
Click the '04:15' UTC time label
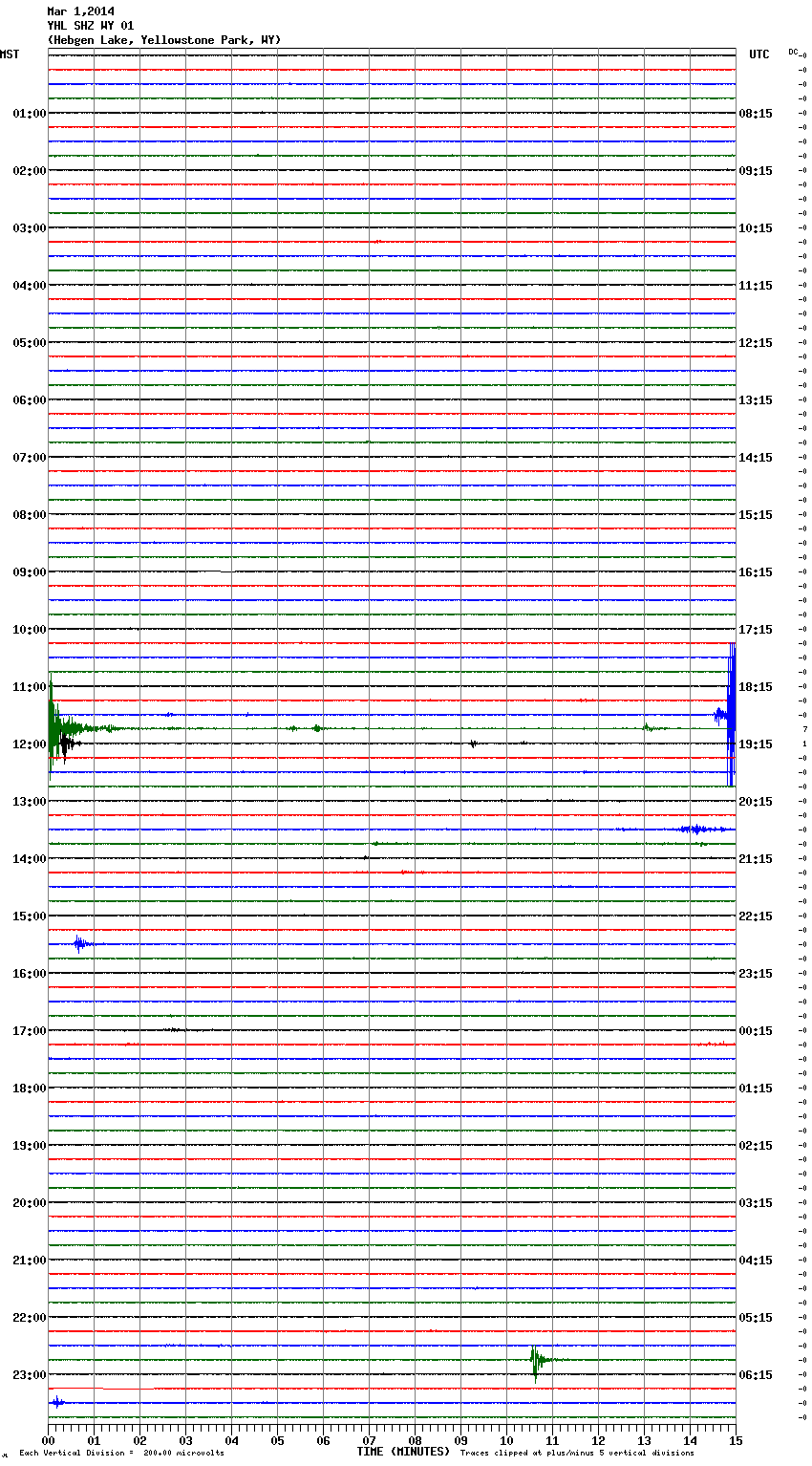(756, 1261)
